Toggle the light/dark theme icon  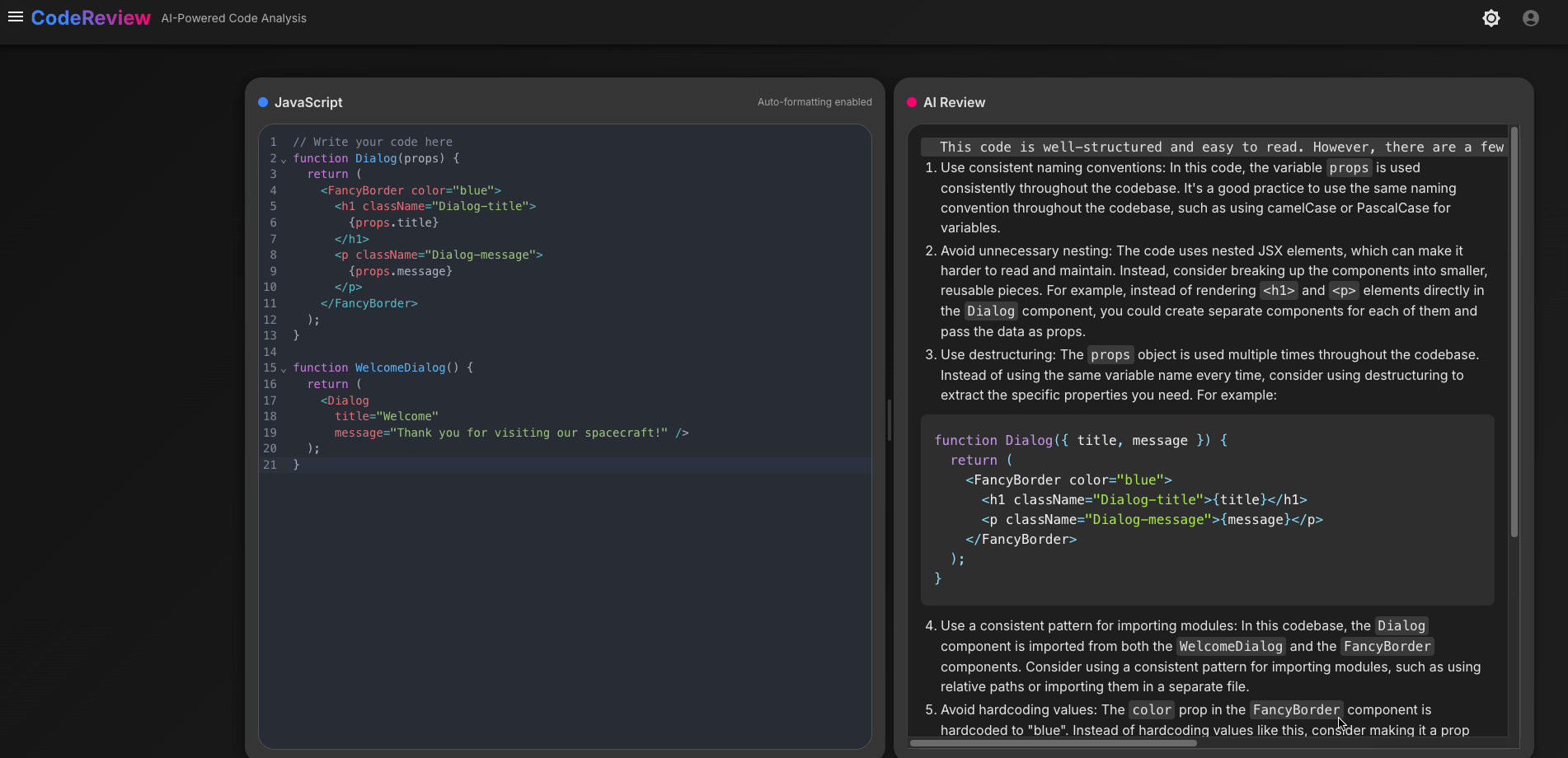pyautogui.click(x=1491, y=18)
